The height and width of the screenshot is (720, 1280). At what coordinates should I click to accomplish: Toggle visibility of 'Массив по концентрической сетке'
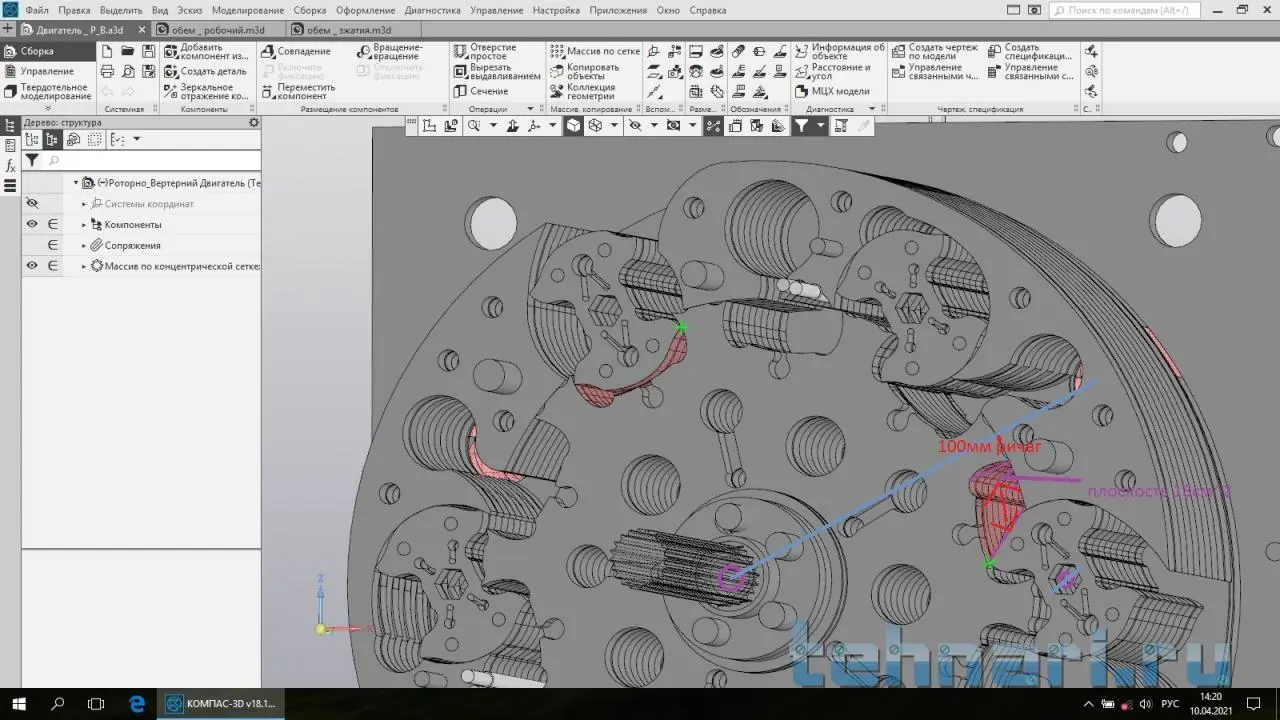(x=32, y=266)
